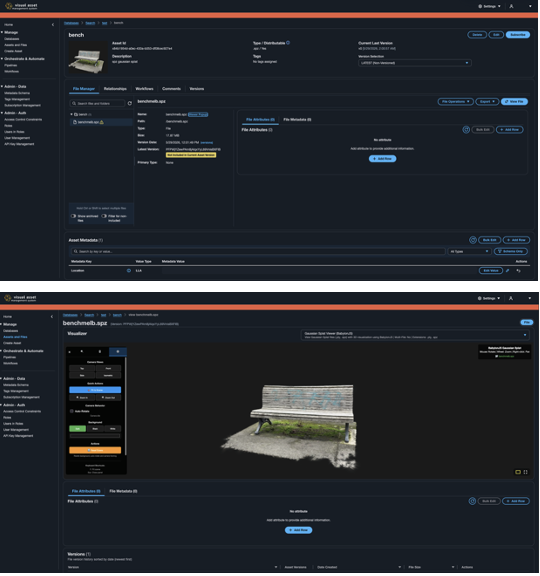Click the blue Fit to Scene button
540x576 pixels.
(95, 390)
